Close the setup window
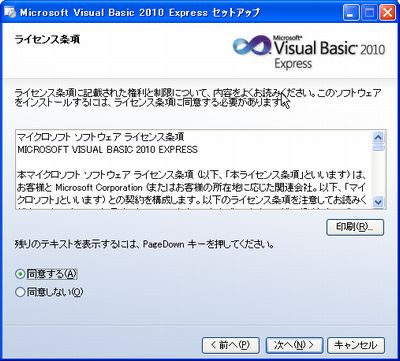The height and width of the screenshot is (361, 400). click(387, 13)
